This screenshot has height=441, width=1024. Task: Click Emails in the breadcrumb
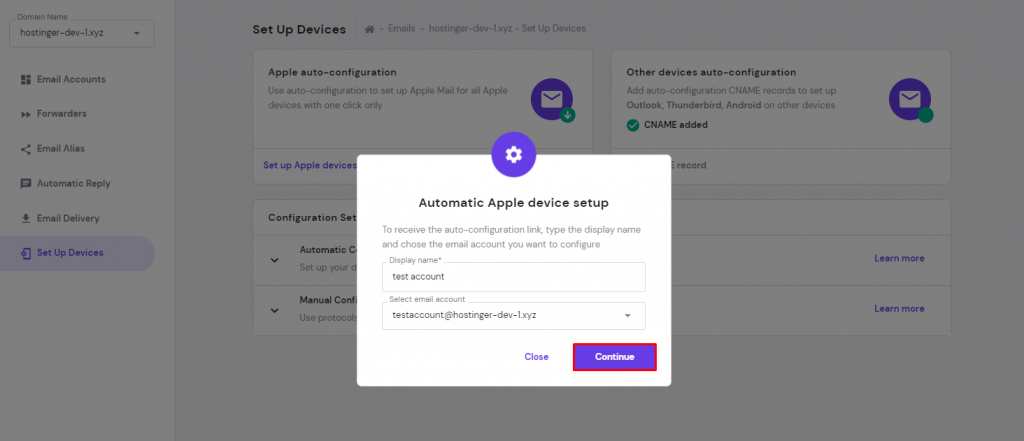tap(401, 29)
